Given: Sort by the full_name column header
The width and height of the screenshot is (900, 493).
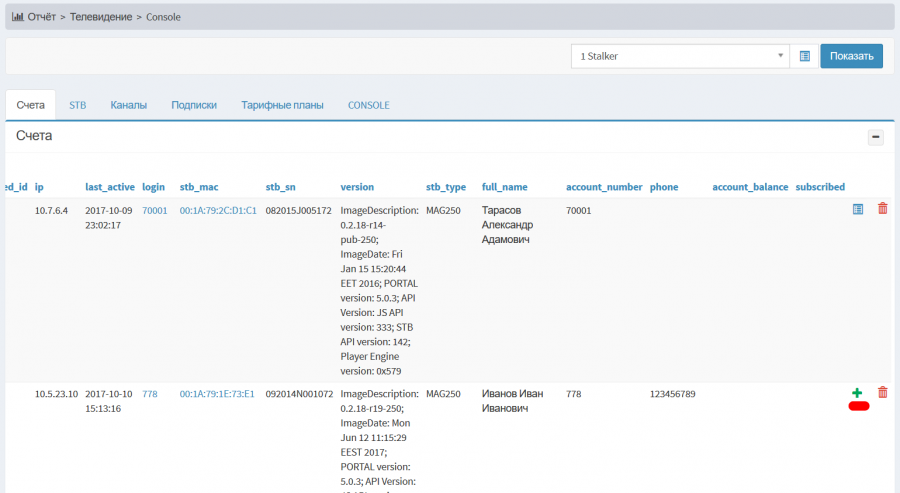Looking at the screenshot, I should tap(505, 187).
